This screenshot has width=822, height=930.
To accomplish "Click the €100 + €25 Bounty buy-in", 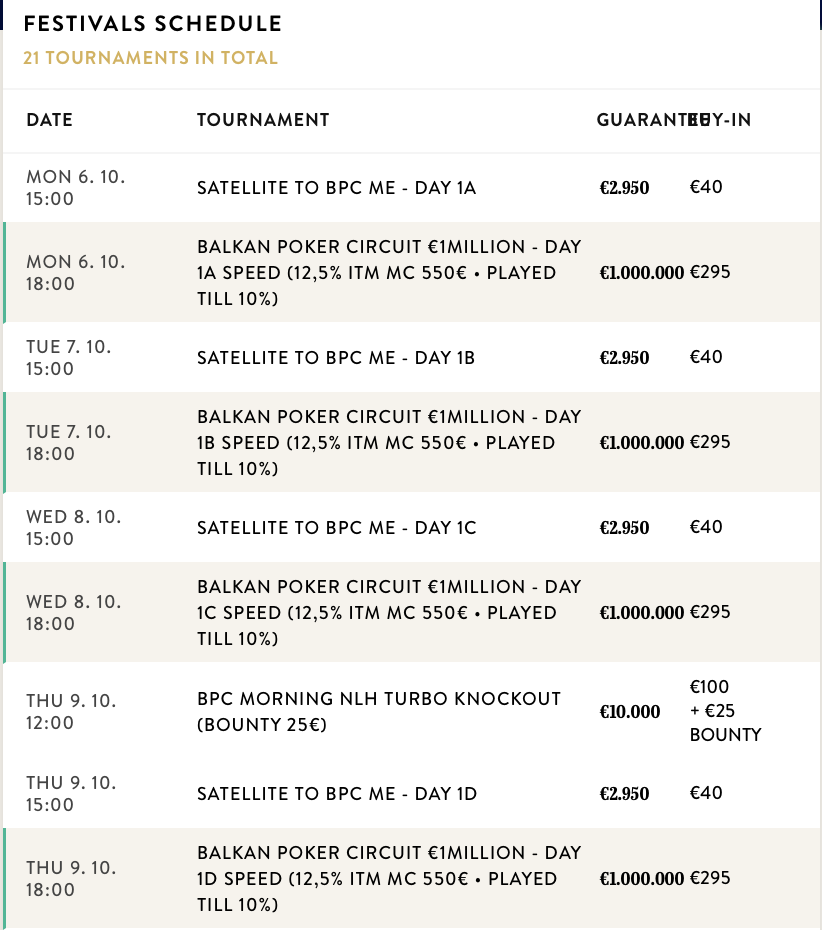I will (725, 711).
